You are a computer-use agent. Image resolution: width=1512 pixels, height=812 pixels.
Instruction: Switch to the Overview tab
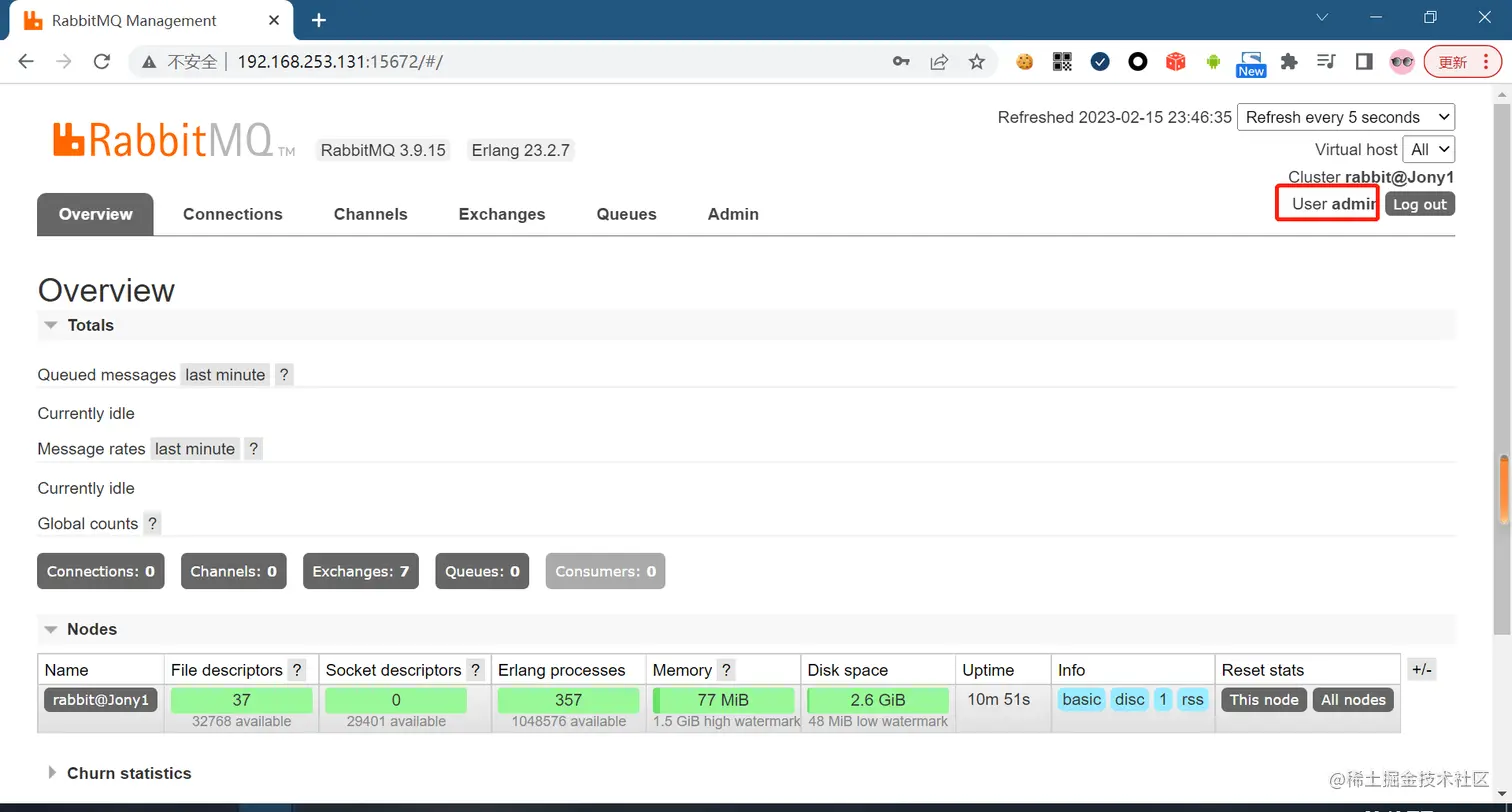pyautogui.click(x=95, y=214)
